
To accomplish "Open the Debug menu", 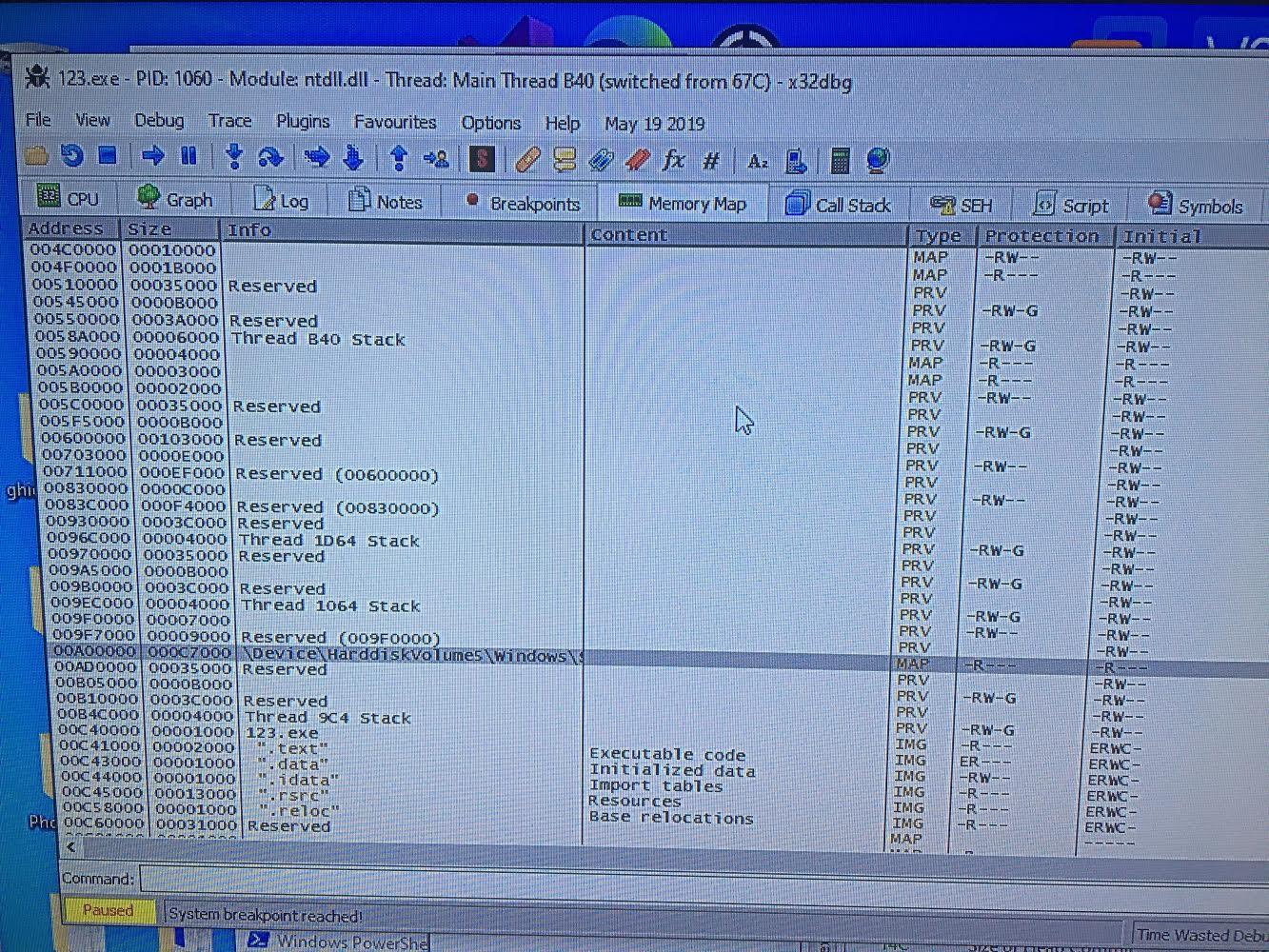I will pyautogui.click(x=159, y=121).
